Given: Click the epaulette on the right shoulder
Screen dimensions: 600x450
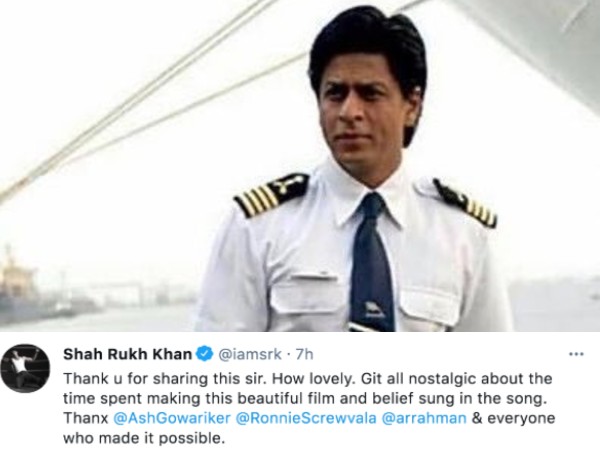Looking at the screenshot, I should click(x=465, y=202).
